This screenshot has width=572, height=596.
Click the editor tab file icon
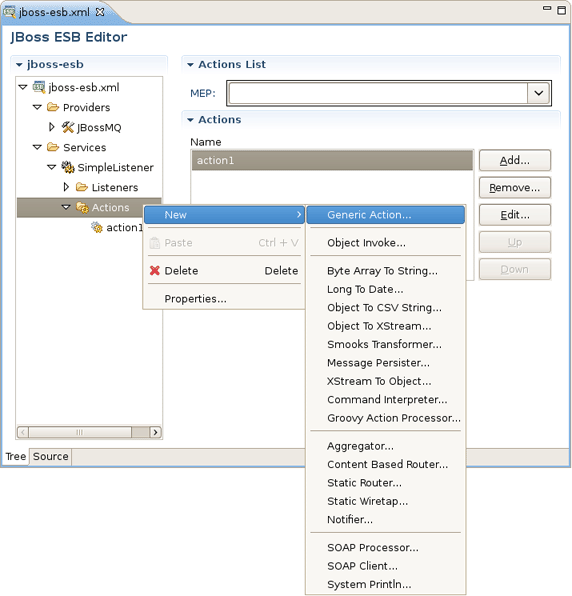[9, 12]
